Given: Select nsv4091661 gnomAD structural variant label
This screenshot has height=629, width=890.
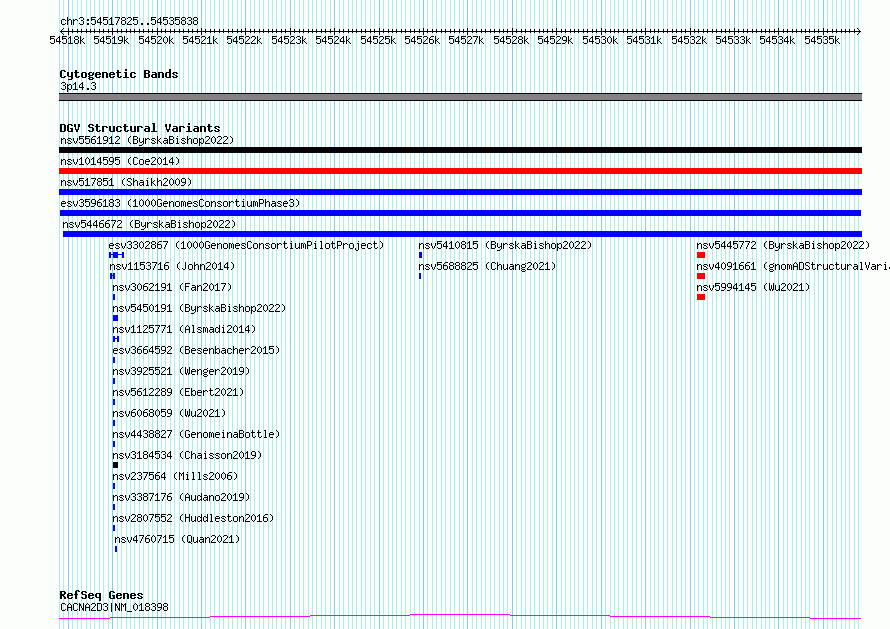Looking at the screenshot, I should tap(793, 266).
